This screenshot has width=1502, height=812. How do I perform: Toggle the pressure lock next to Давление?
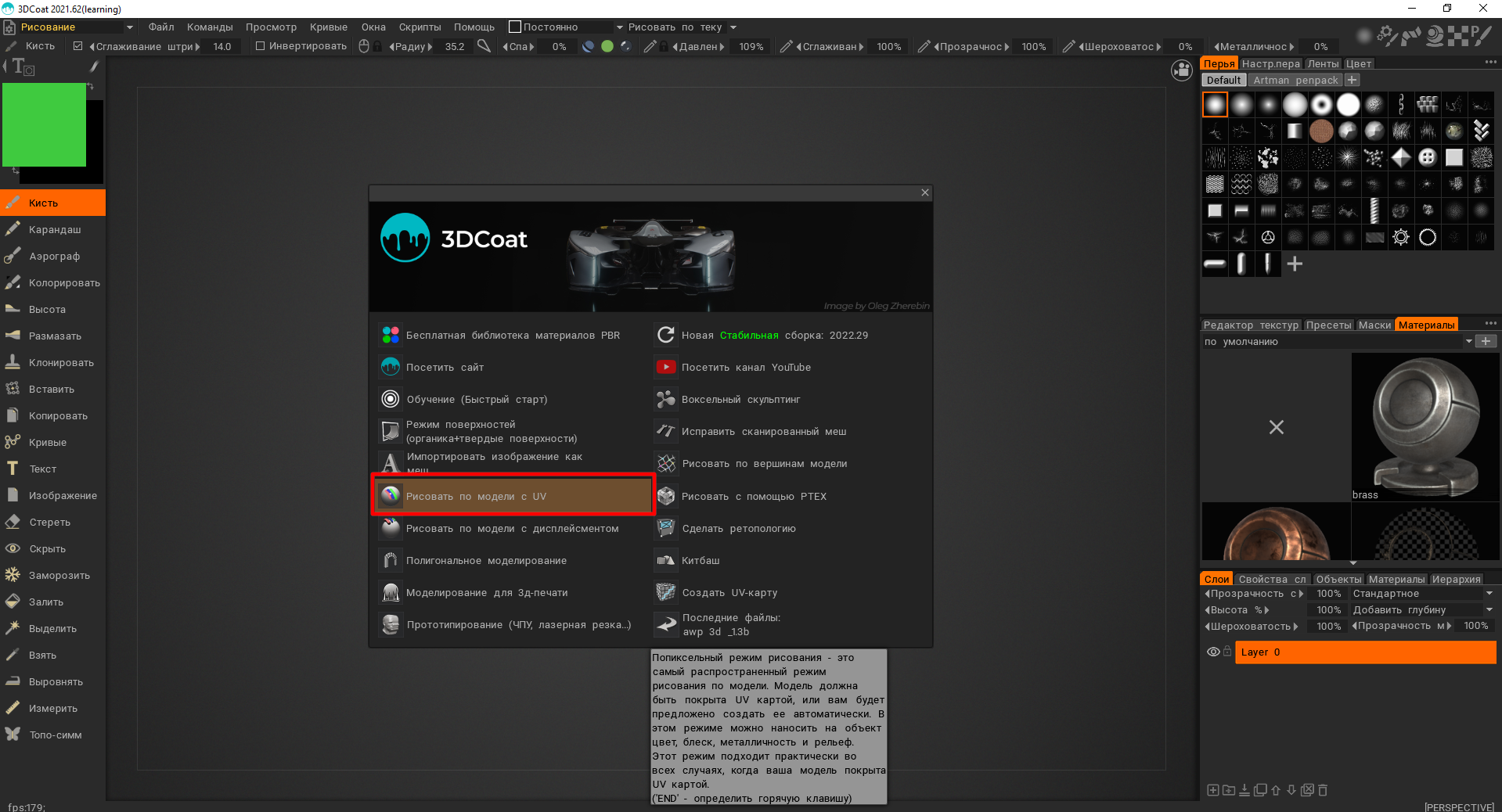click(x=665, y=46)
